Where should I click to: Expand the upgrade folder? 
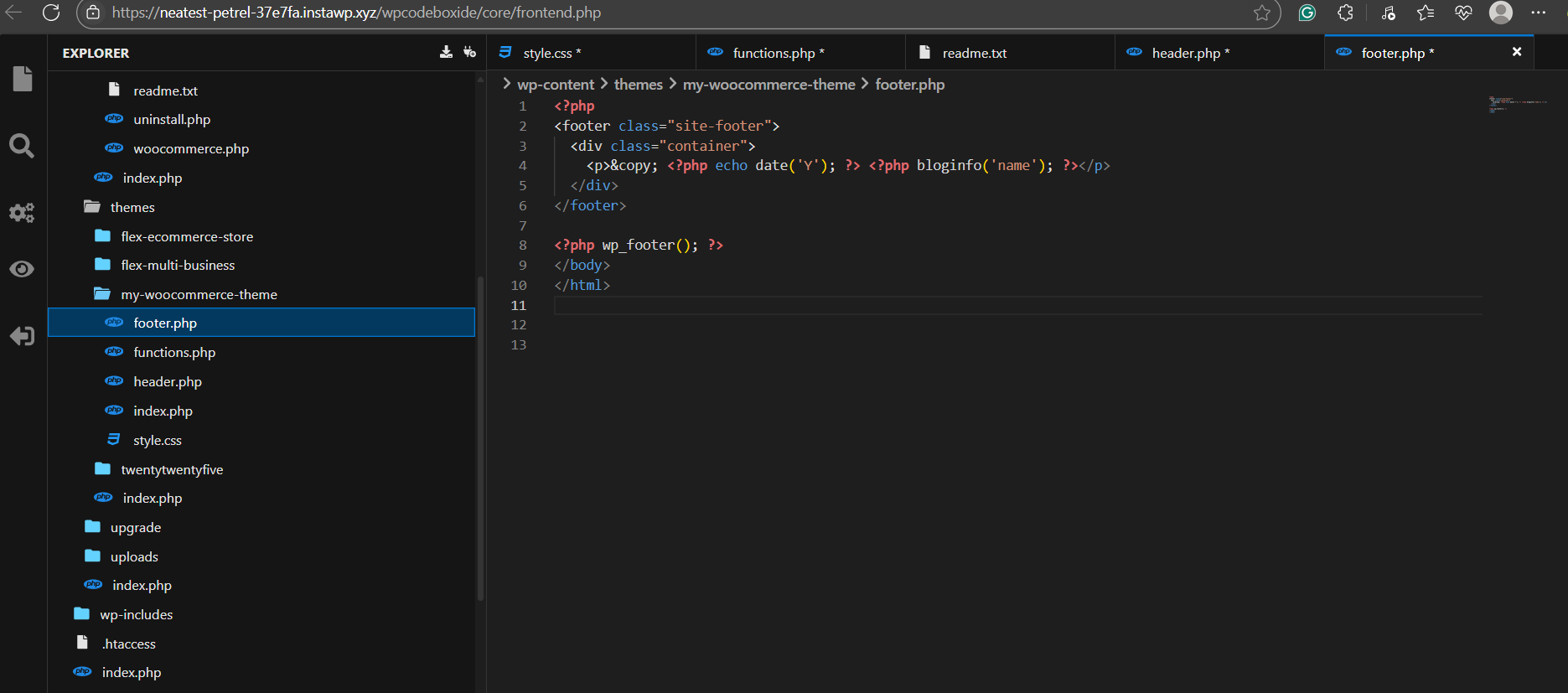click(136, 527)
